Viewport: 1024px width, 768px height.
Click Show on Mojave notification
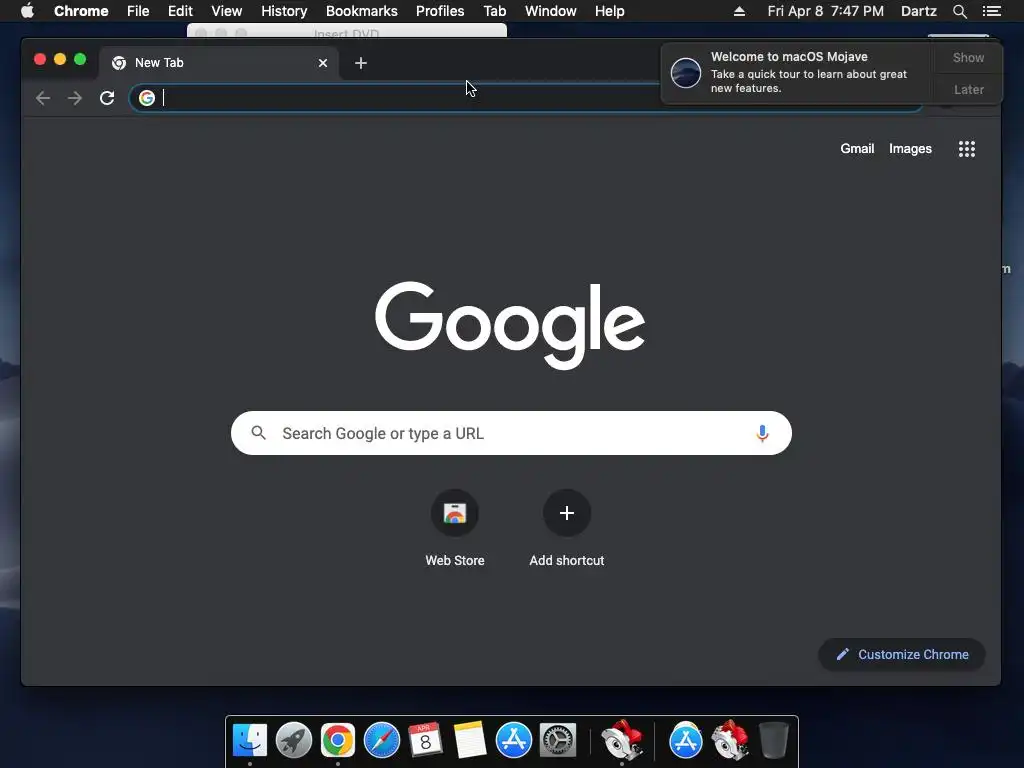pyautogui.click(x=968, y=57)
